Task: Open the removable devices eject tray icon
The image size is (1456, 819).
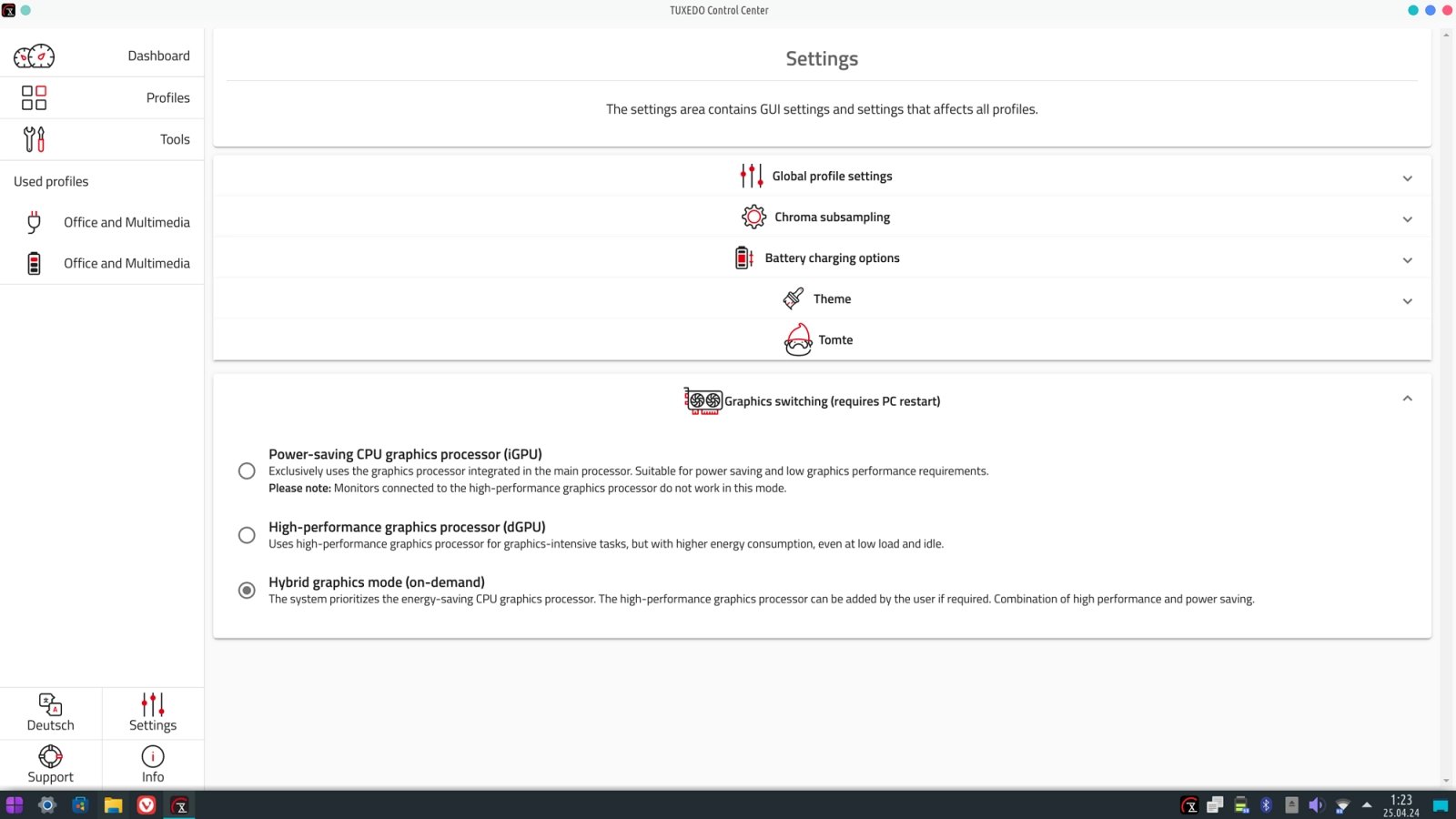Action: click(x=1291, y=805)
